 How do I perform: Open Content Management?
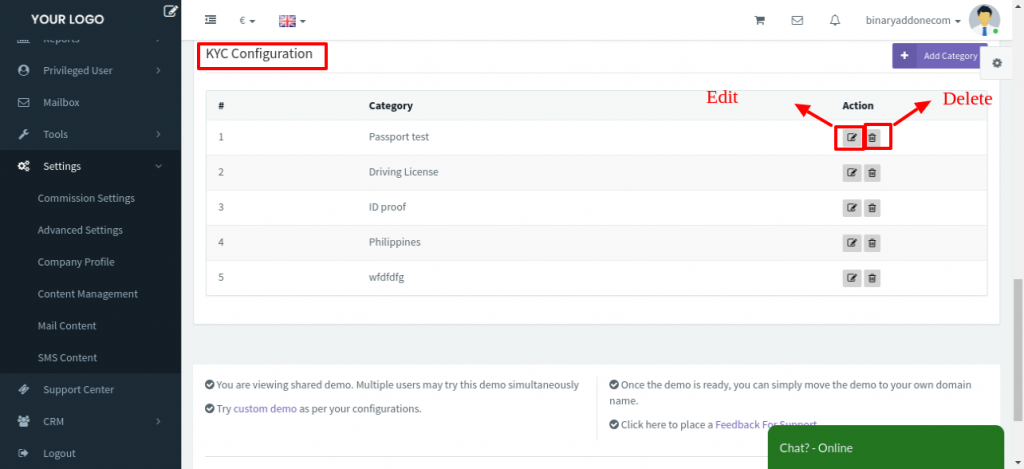click(x=88, y=294)
